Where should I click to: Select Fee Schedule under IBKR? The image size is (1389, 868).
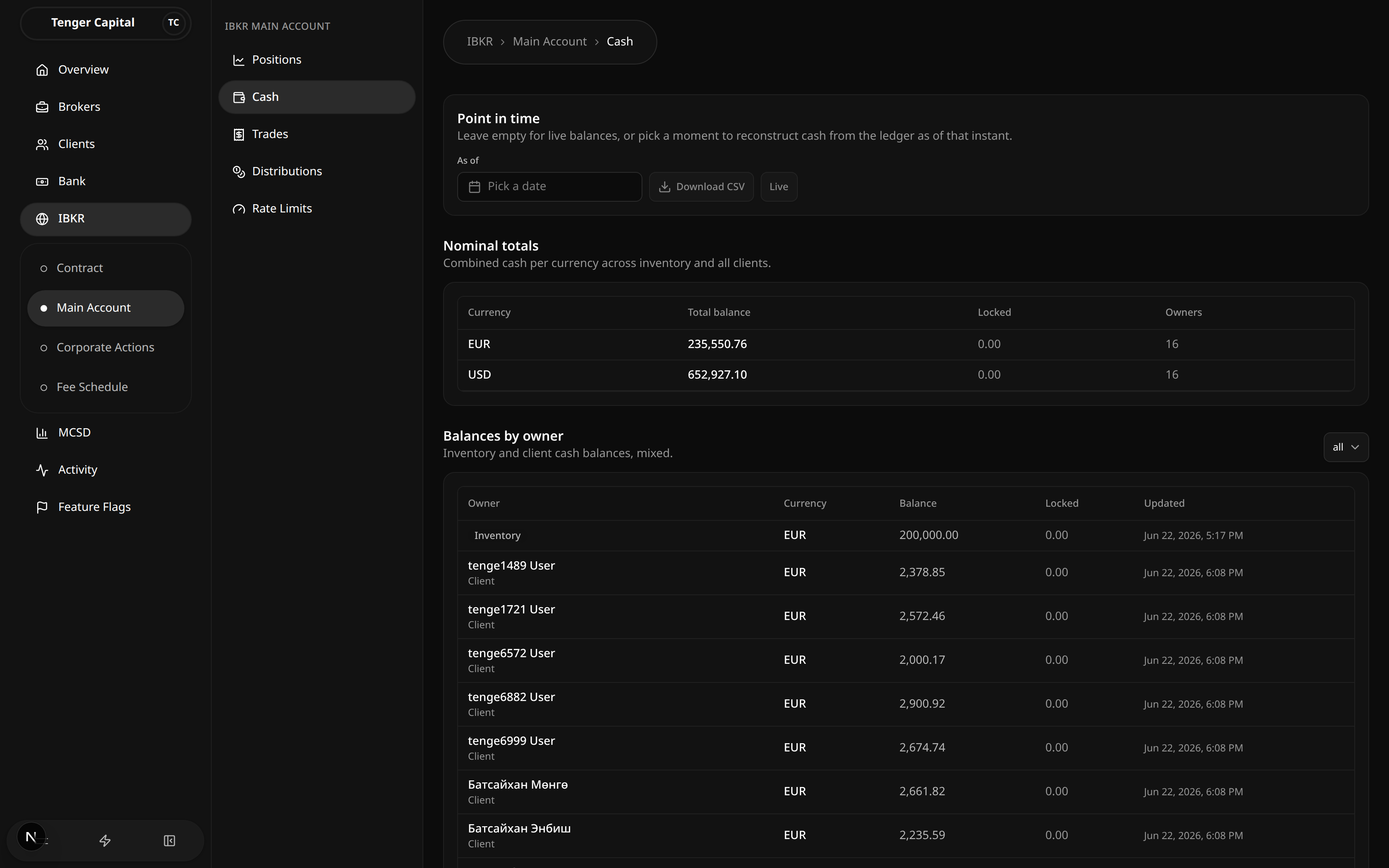105,388
